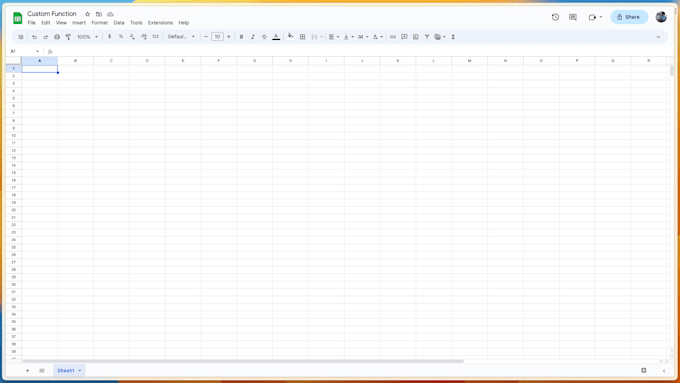
Task: Select the Sheet1 tab
Action: [x=69, y=370]
